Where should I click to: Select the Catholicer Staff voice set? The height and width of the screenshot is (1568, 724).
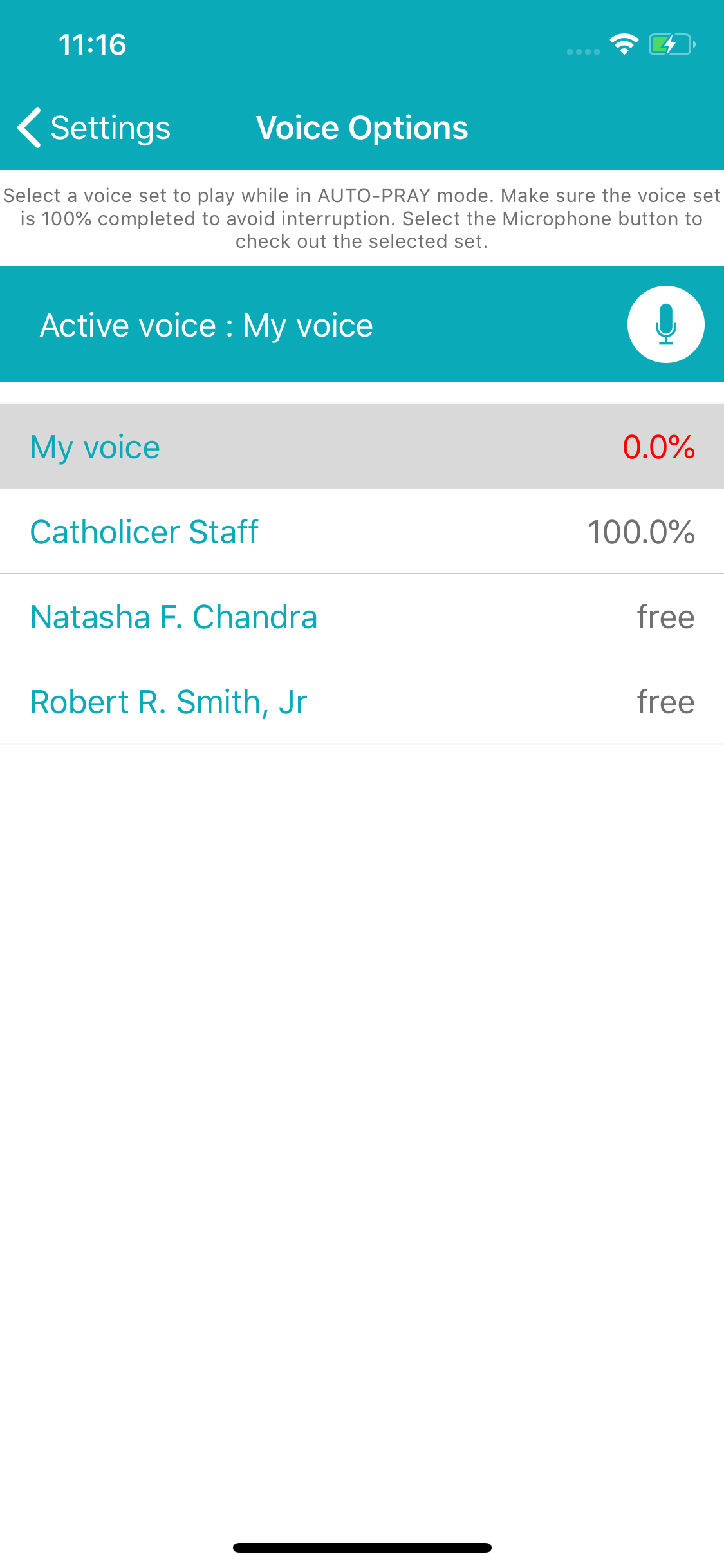pos(362,531)
